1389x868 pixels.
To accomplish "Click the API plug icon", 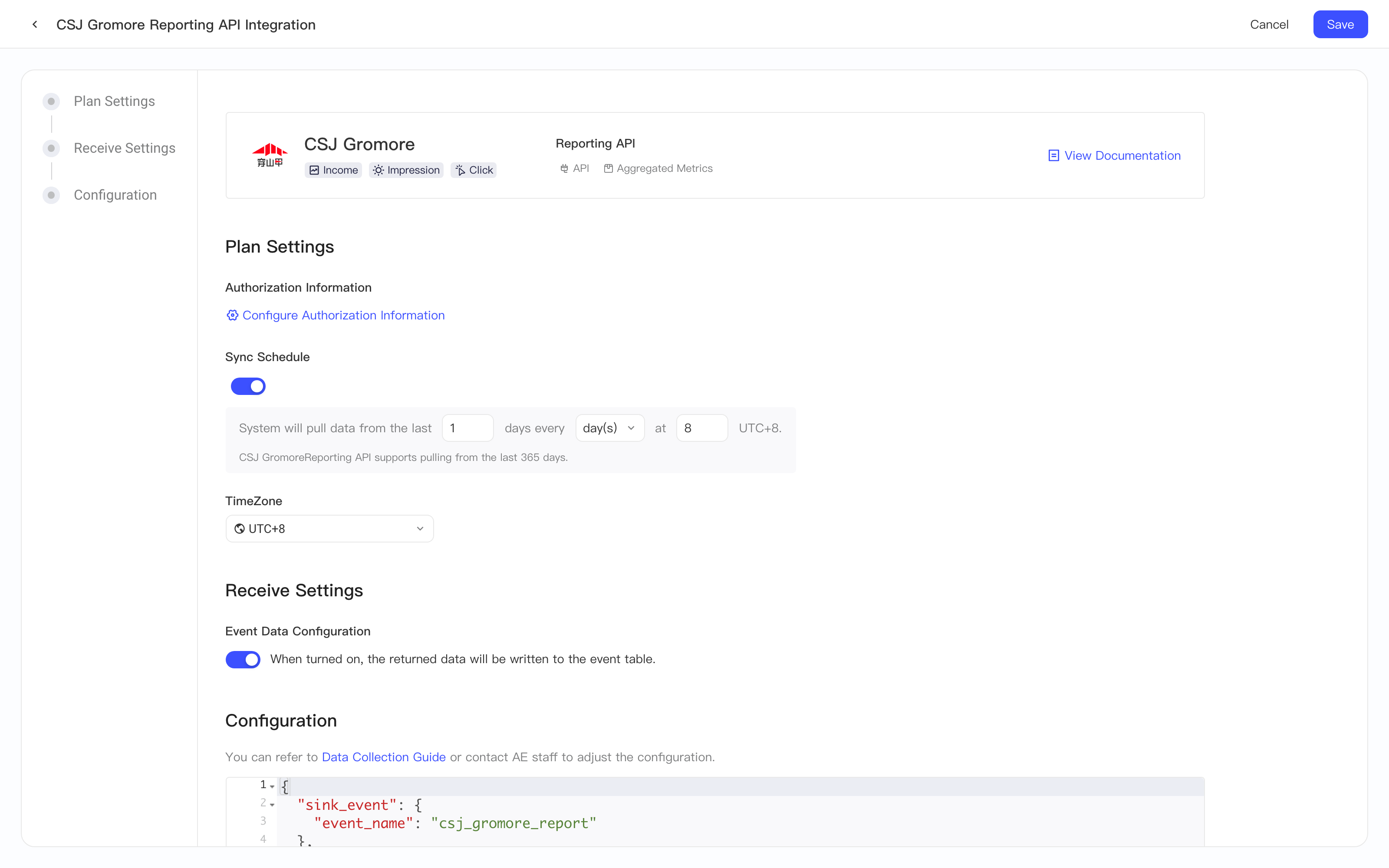I will click(564, 168).
